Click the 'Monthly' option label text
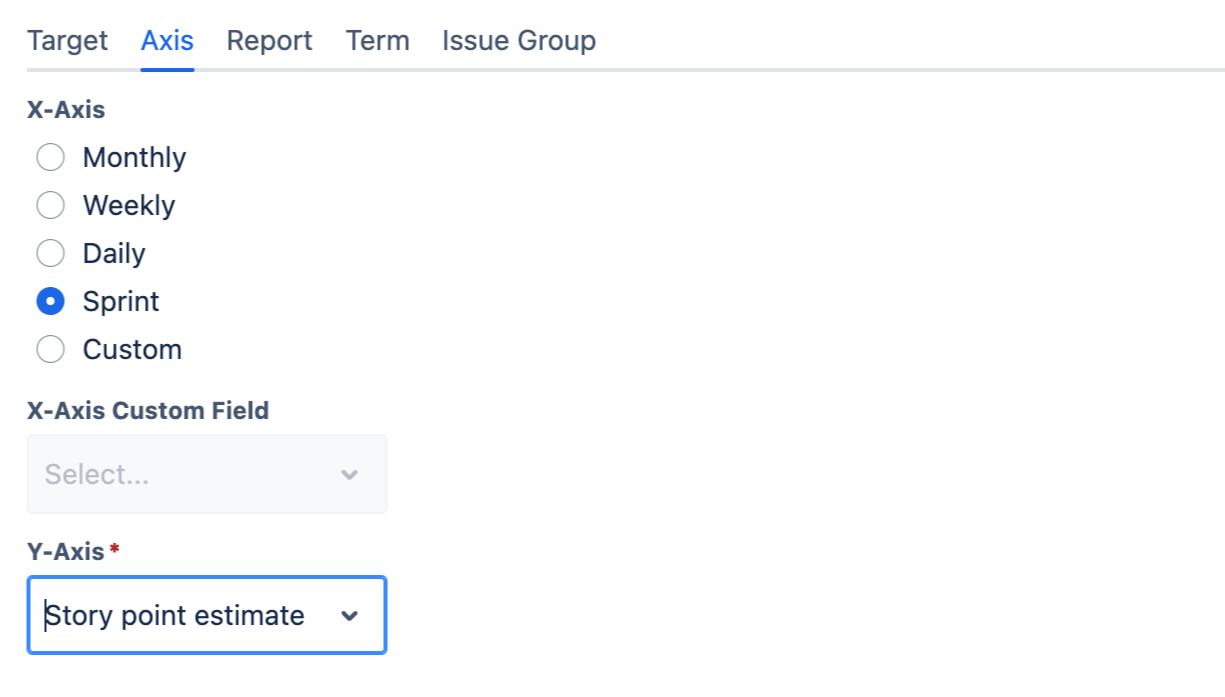The image size is (1225, 697). [134, 158]
